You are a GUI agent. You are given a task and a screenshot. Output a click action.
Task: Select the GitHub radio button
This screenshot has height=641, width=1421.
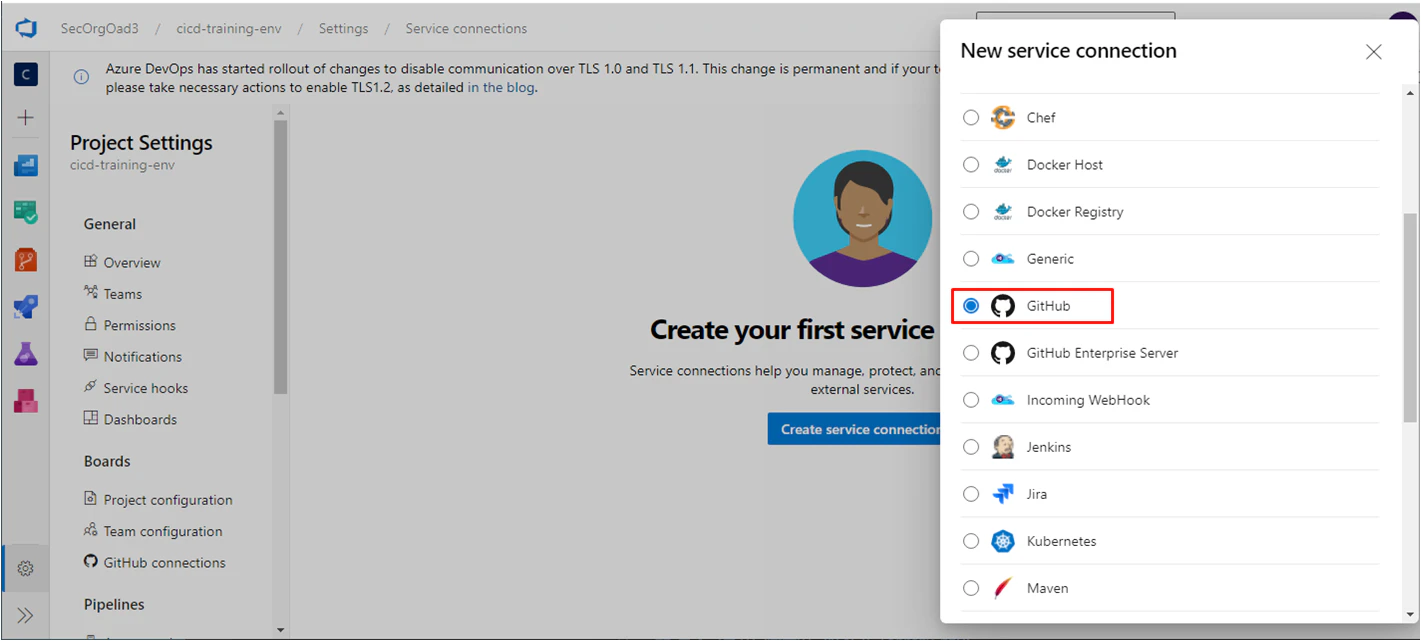(971, 306)
